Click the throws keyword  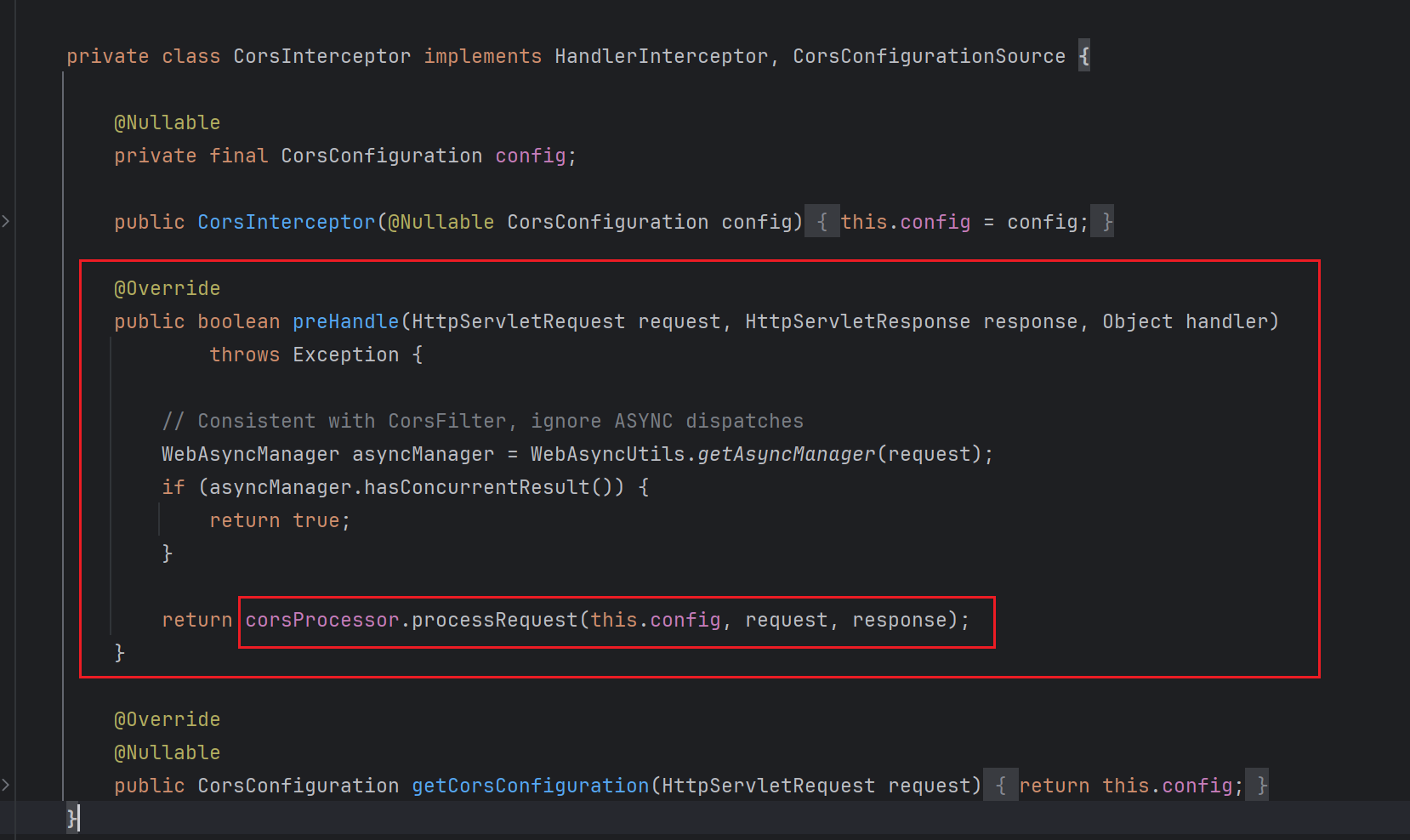[x=244, y=355]
